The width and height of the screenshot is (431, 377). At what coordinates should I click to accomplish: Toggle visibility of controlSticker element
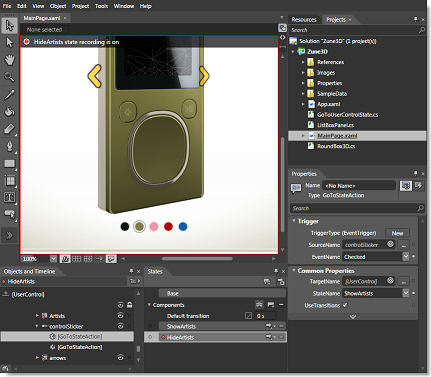point(121,326)
